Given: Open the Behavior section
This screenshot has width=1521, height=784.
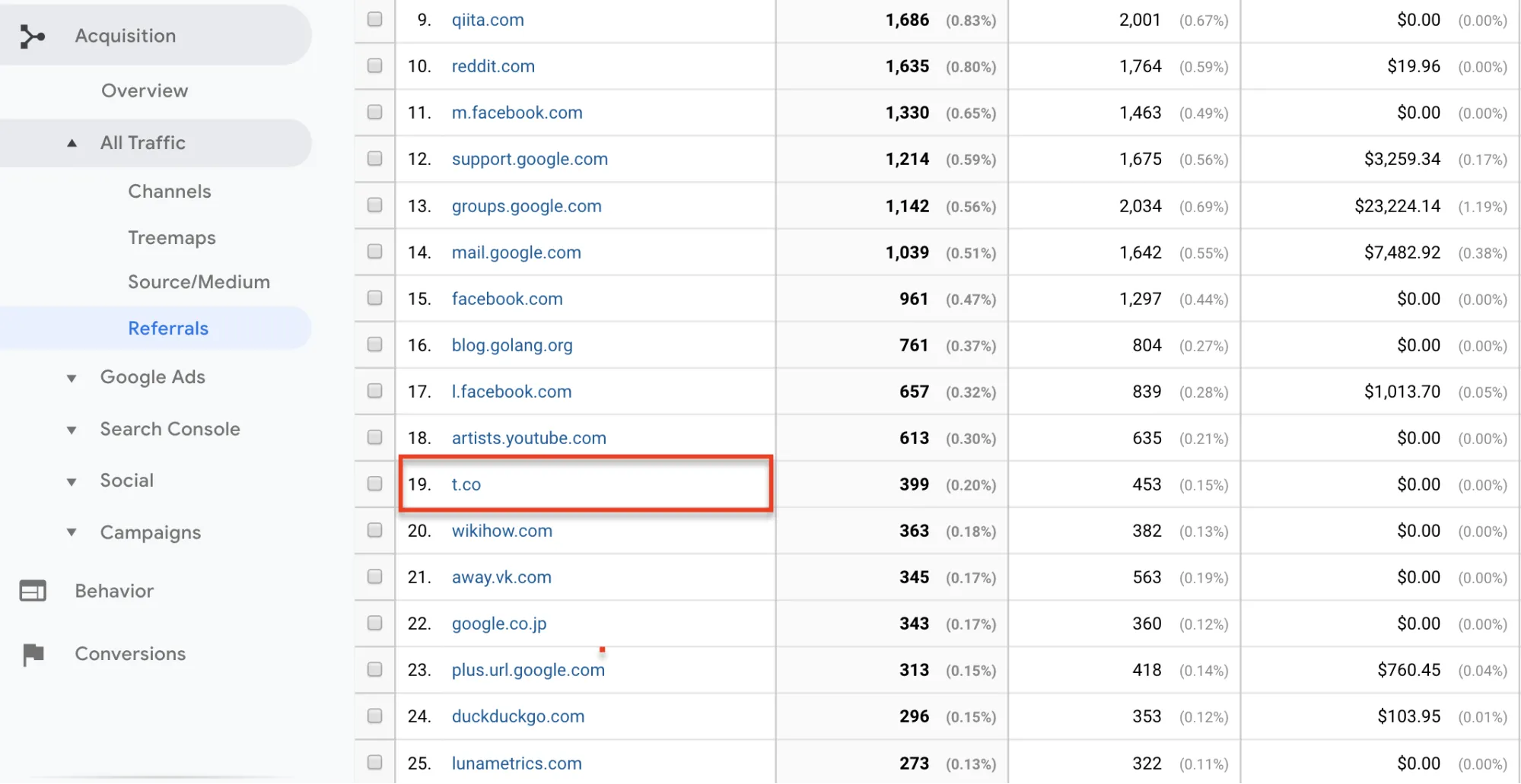Looking at the screenshot, I should click(x=114, y=591).
